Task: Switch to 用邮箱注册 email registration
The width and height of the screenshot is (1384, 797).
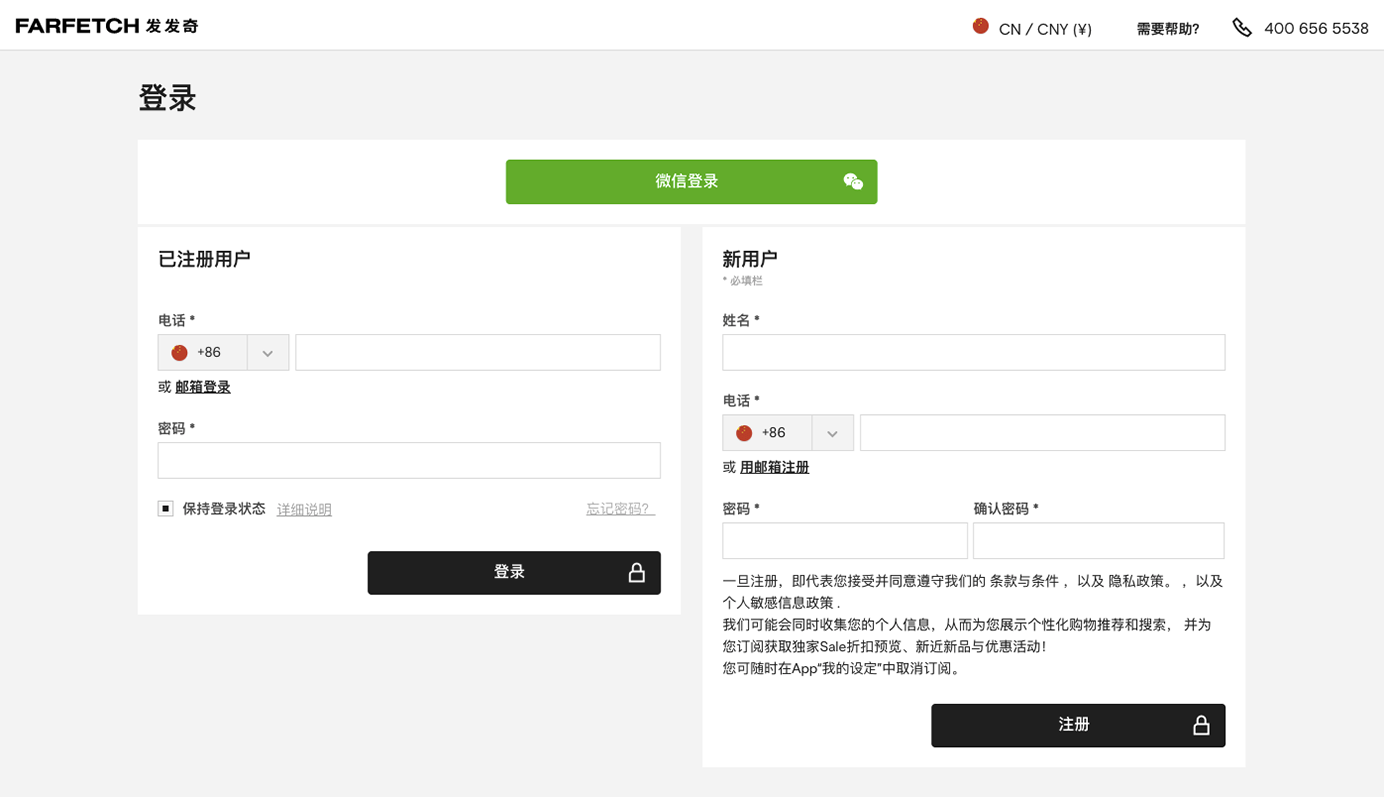Action: click(774, 467)
